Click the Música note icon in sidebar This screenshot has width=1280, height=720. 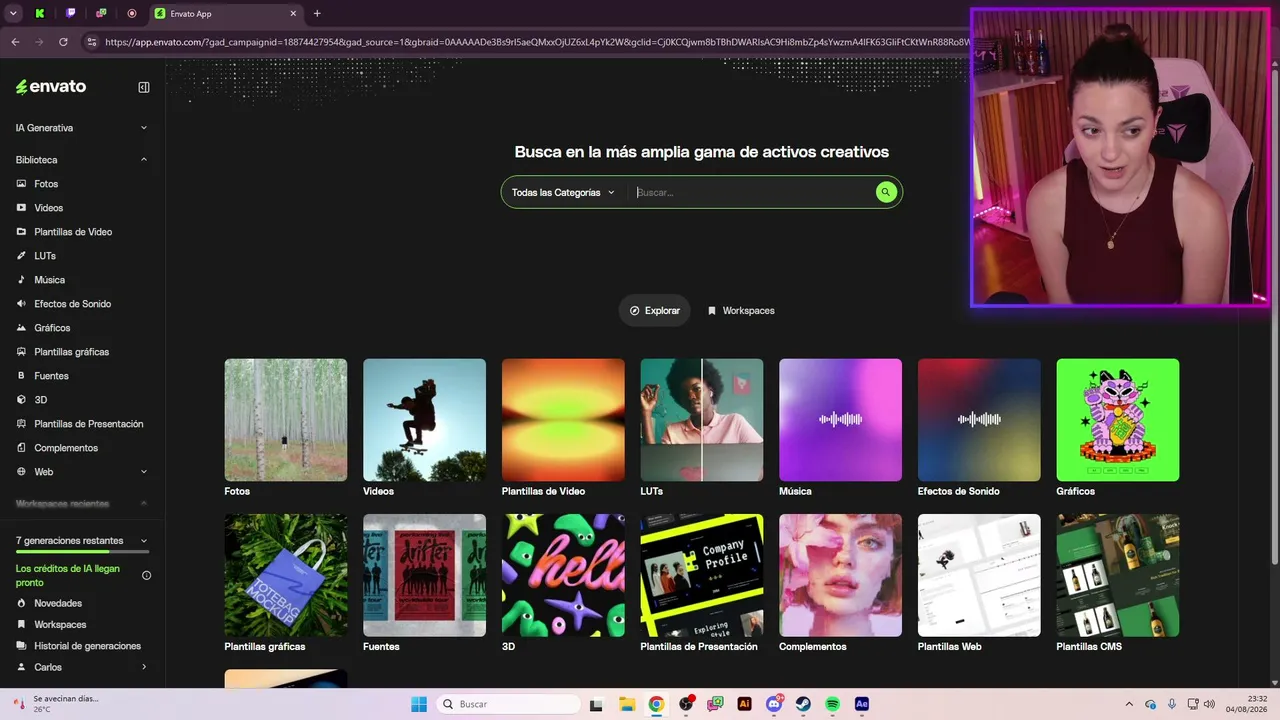click(x=21, y=280)
